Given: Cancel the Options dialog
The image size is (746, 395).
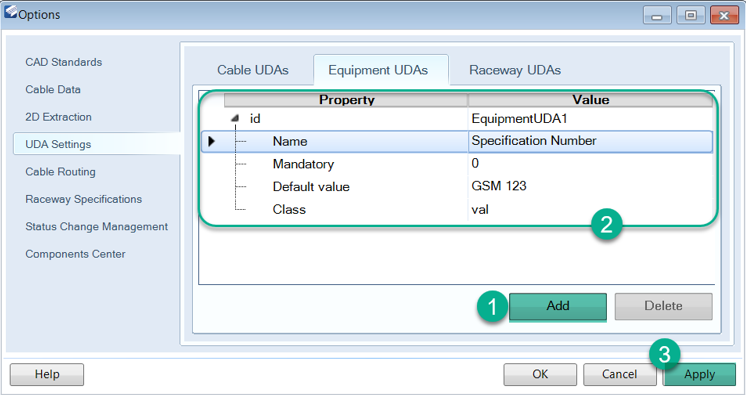Looking at the screenshot, I should (x=619, y=375).
